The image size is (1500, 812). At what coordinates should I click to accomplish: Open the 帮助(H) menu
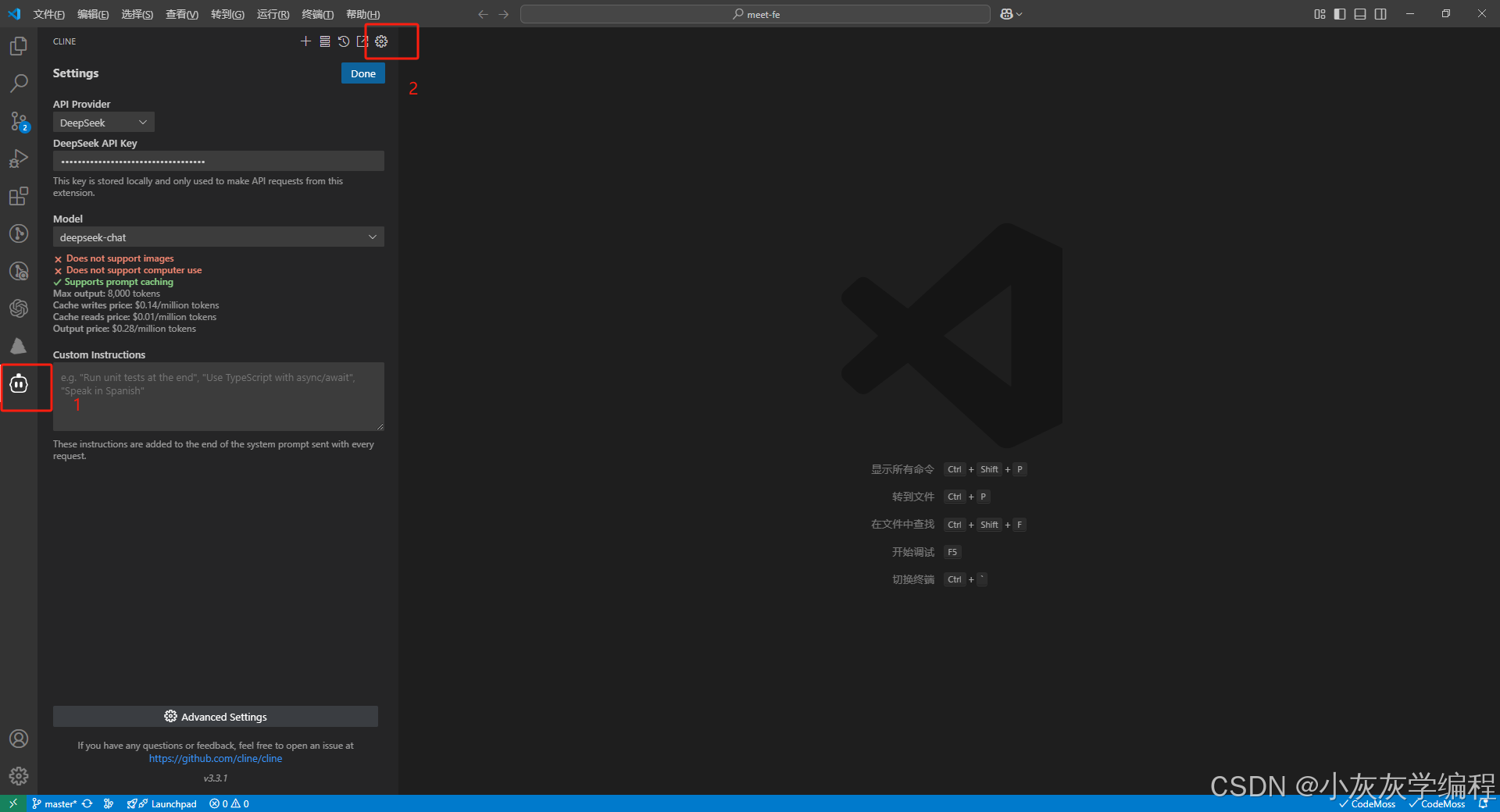[x=362, y=14]
